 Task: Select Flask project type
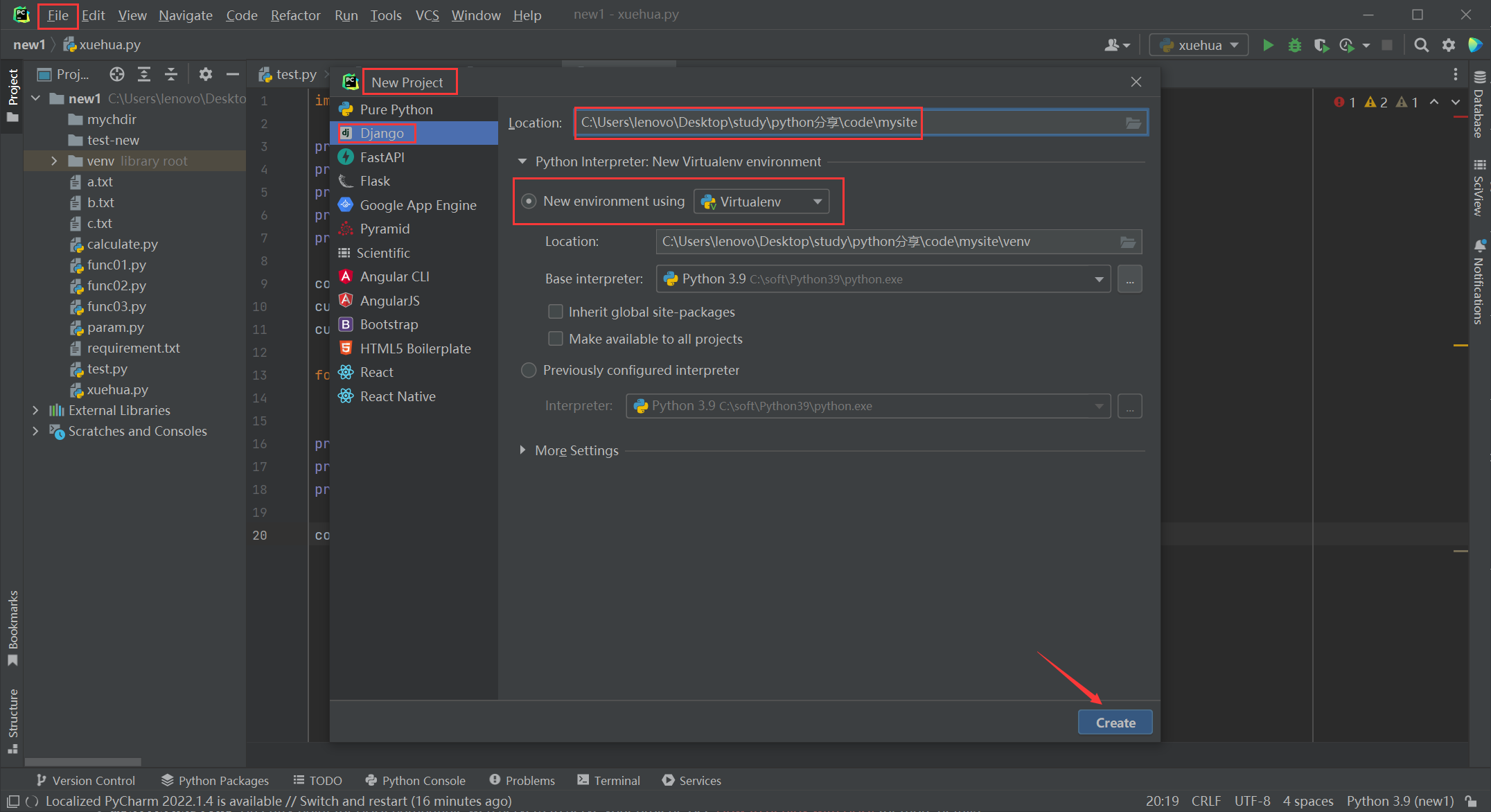(414, 182)
